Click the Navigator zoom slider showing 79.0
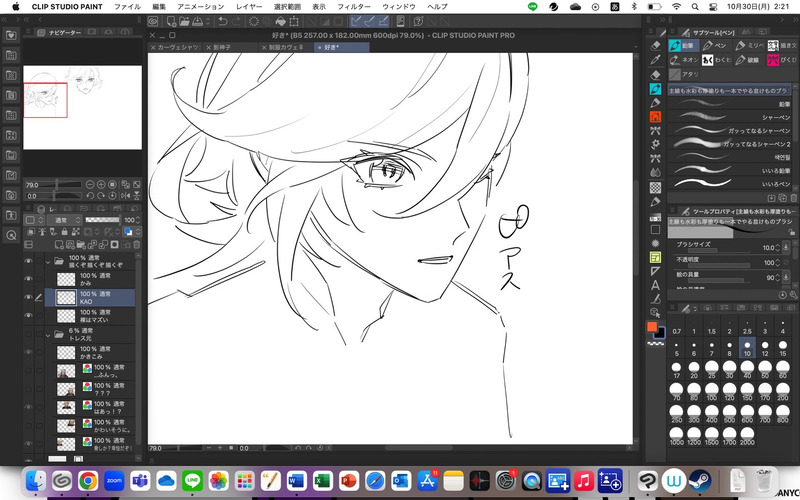This screenshot has width=800, height=500. tap(54, 184)
